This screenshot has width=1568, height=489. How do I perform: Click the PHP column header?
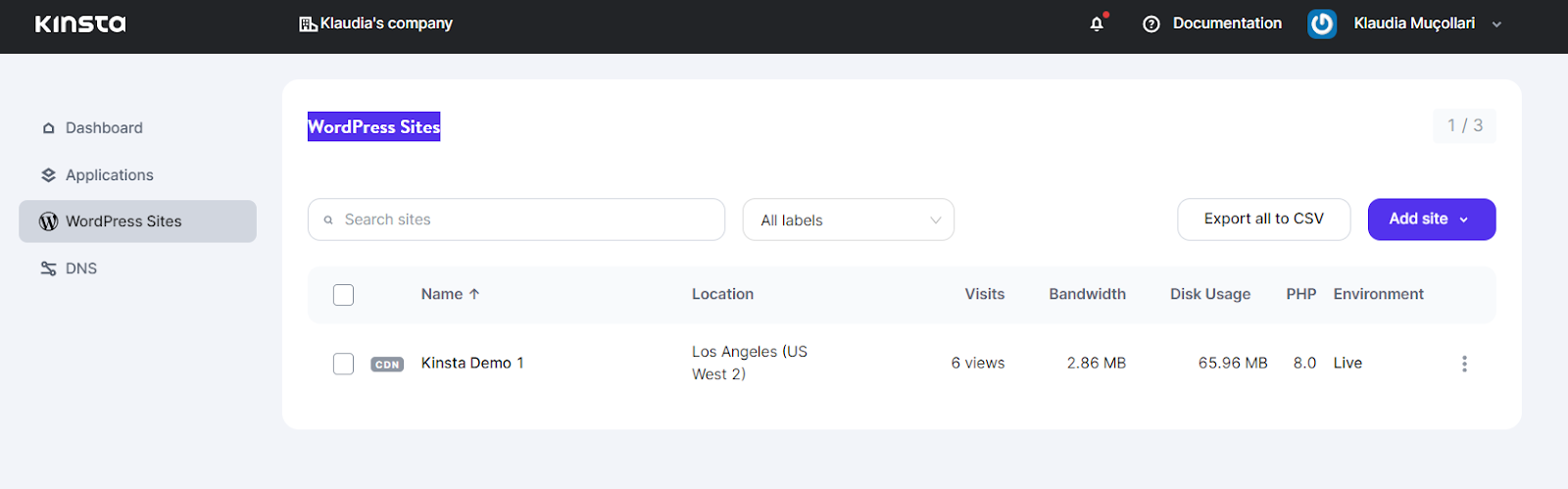(1301, 294)
